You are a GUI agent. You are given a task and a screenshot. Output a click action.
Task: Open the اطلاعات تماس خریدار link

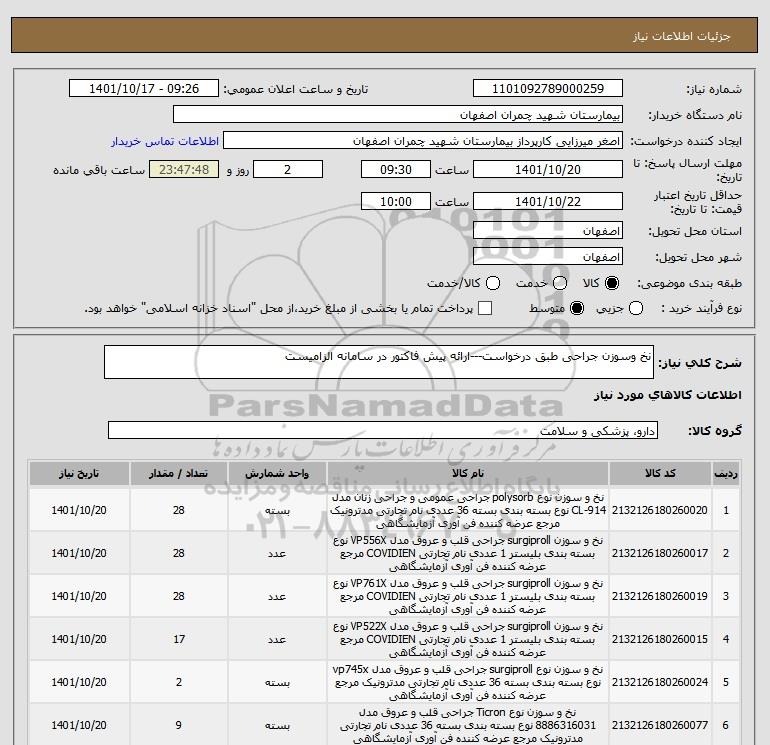tap(165, 141)
